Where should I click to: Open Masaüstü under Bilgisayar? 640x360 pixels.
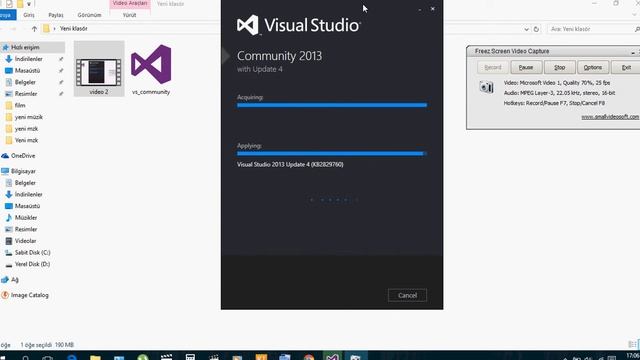click(x=27, y=206)
